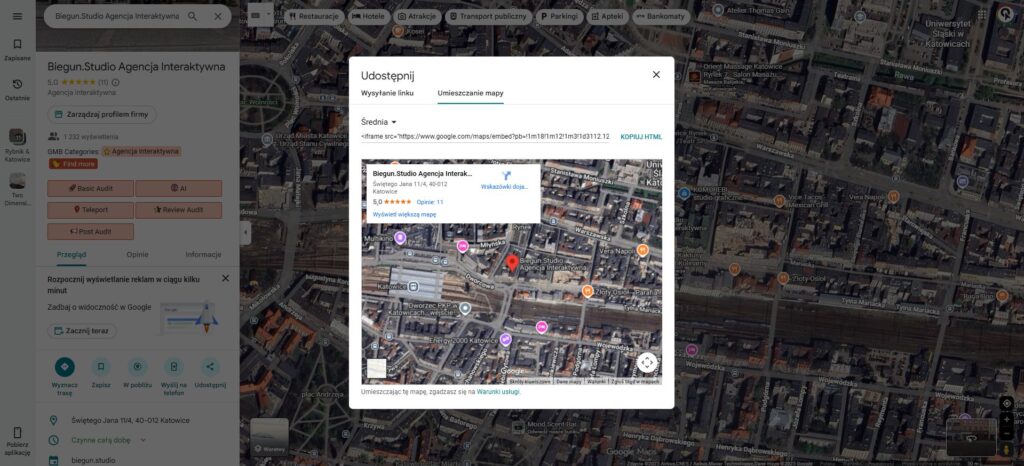Screen dimensions: 1024x466
Task: Open Rybnik & Katowice recent item
Action: coord(18,145)
